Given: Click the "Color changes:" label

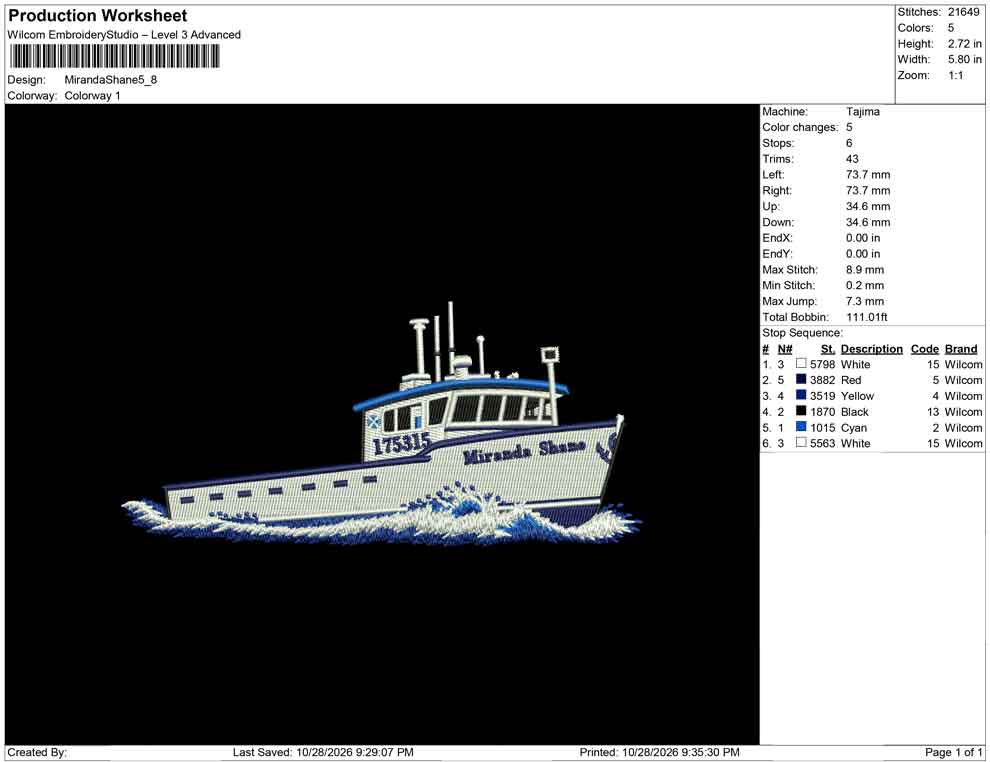Looking at the screenshot, I should pos(800,128).
